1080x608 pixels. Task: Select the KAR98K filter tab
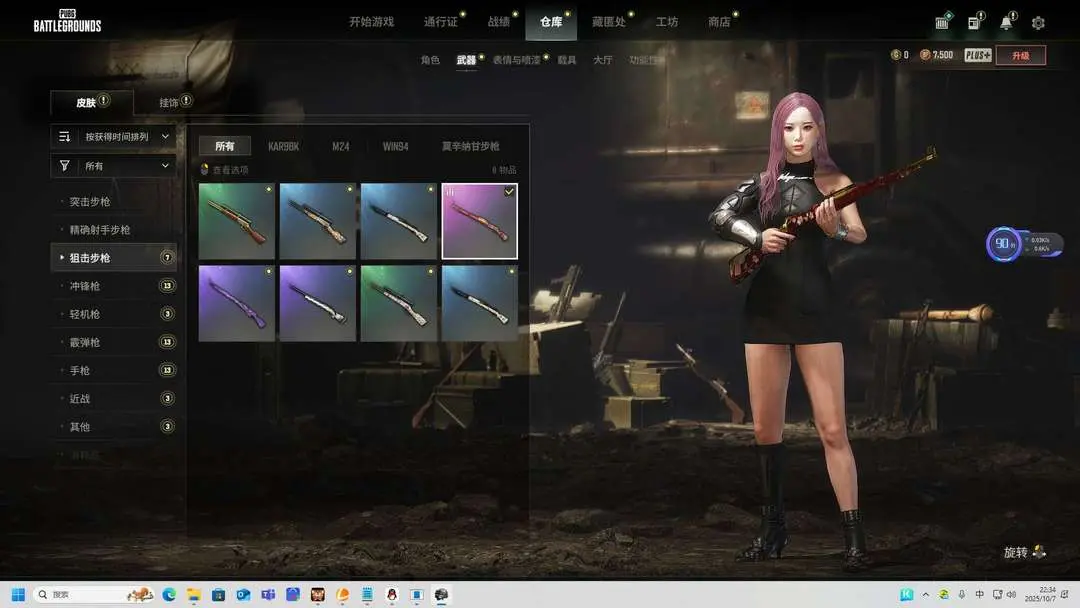[283, 146]
